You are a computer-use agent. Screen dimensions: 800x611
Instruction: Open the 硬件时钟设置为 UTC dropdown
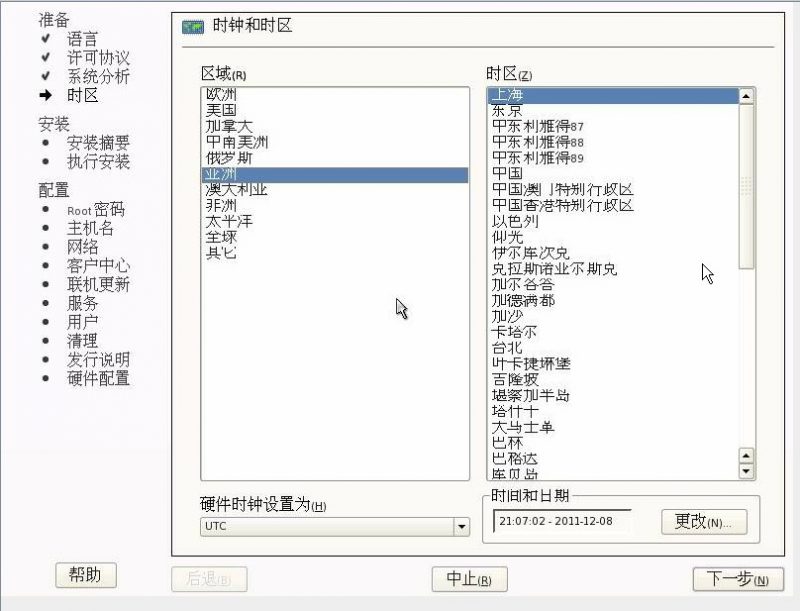pos(335,526)
